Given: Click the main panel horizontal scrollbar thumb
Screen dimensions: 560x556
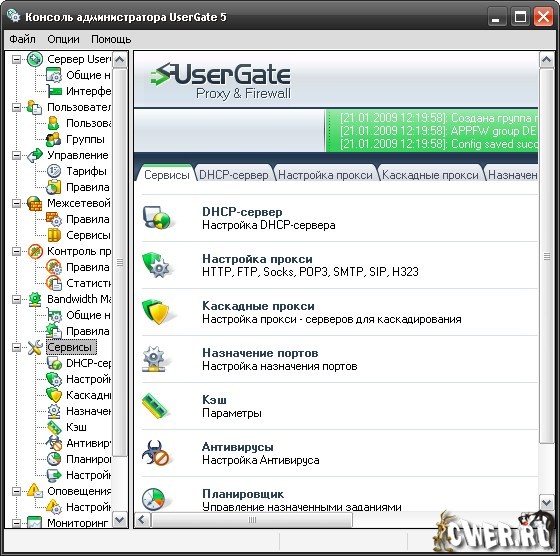Looking at the screenshot, I should pyautogui.click(x=252, y=520).
